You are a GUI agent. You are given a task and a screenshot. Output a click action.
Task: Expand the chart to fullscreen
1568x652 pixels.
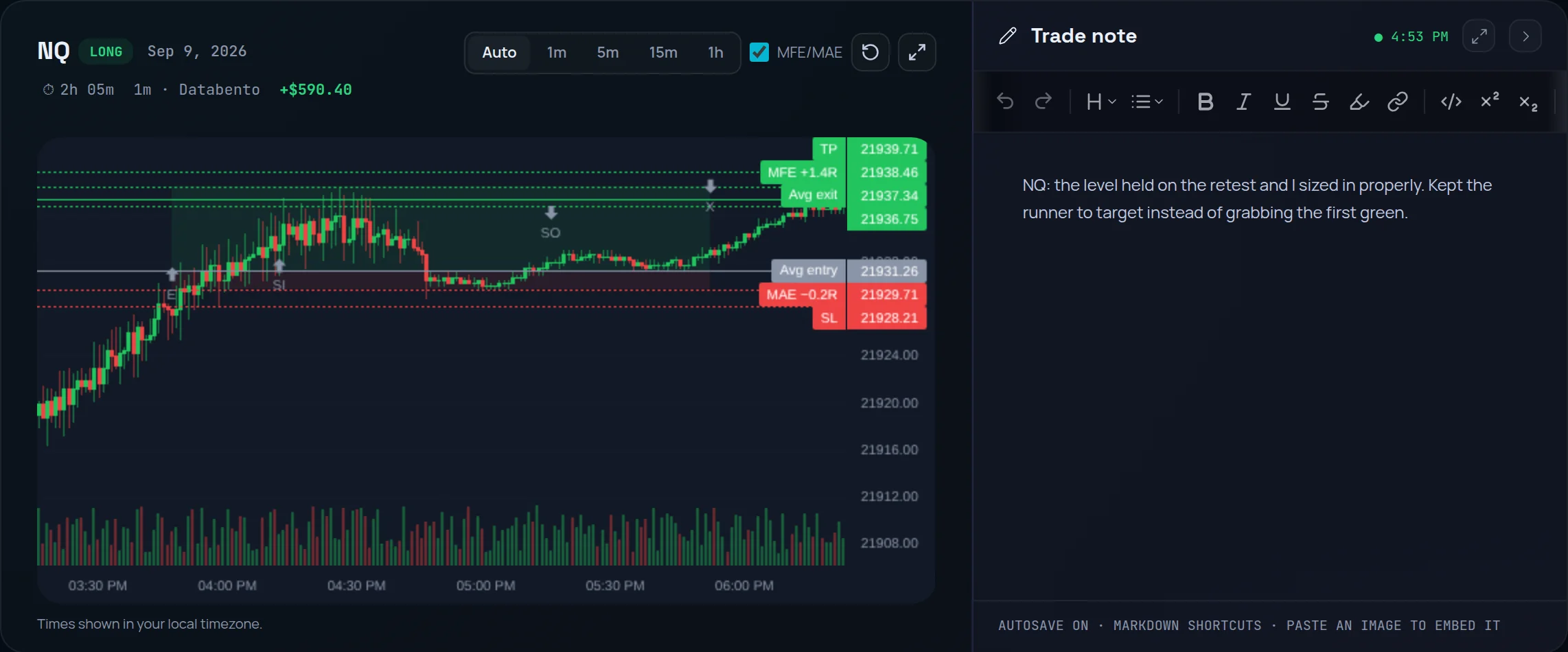(x=916, y=52)
